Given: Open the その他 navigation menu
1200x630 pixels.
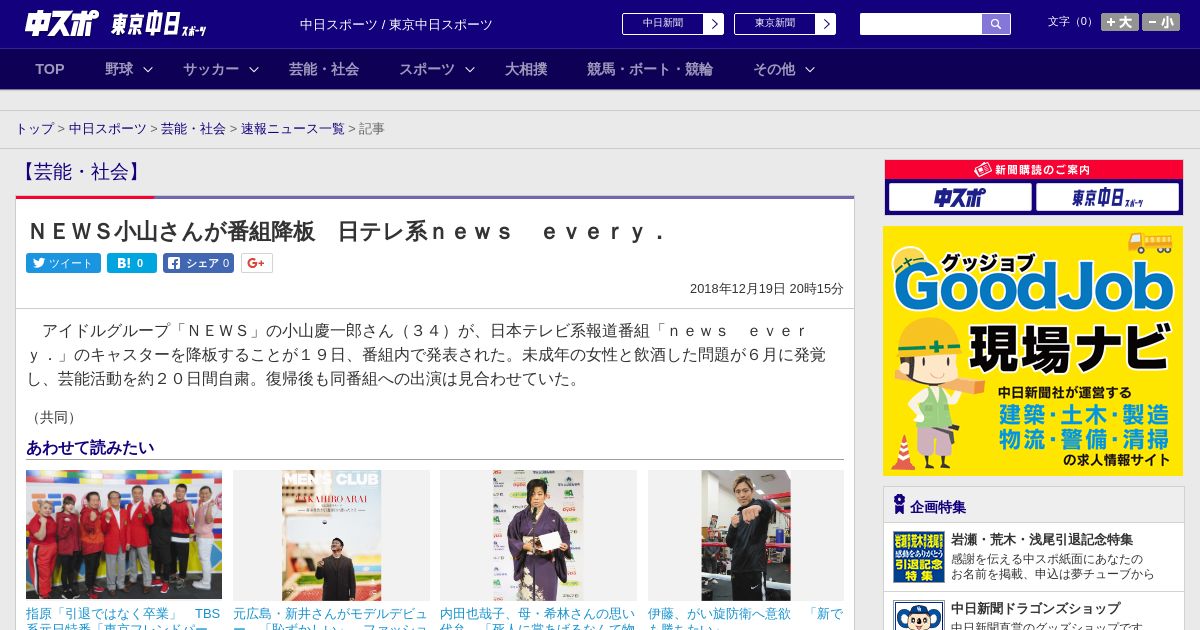Looking at the screenshot, I should [x=774, y=69].
